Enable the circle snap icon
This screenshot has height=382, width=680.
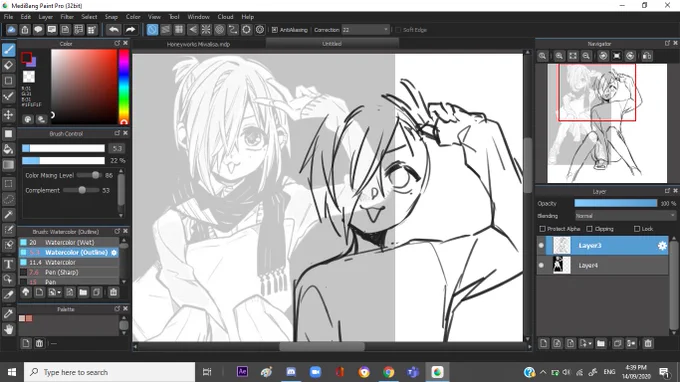219,29
